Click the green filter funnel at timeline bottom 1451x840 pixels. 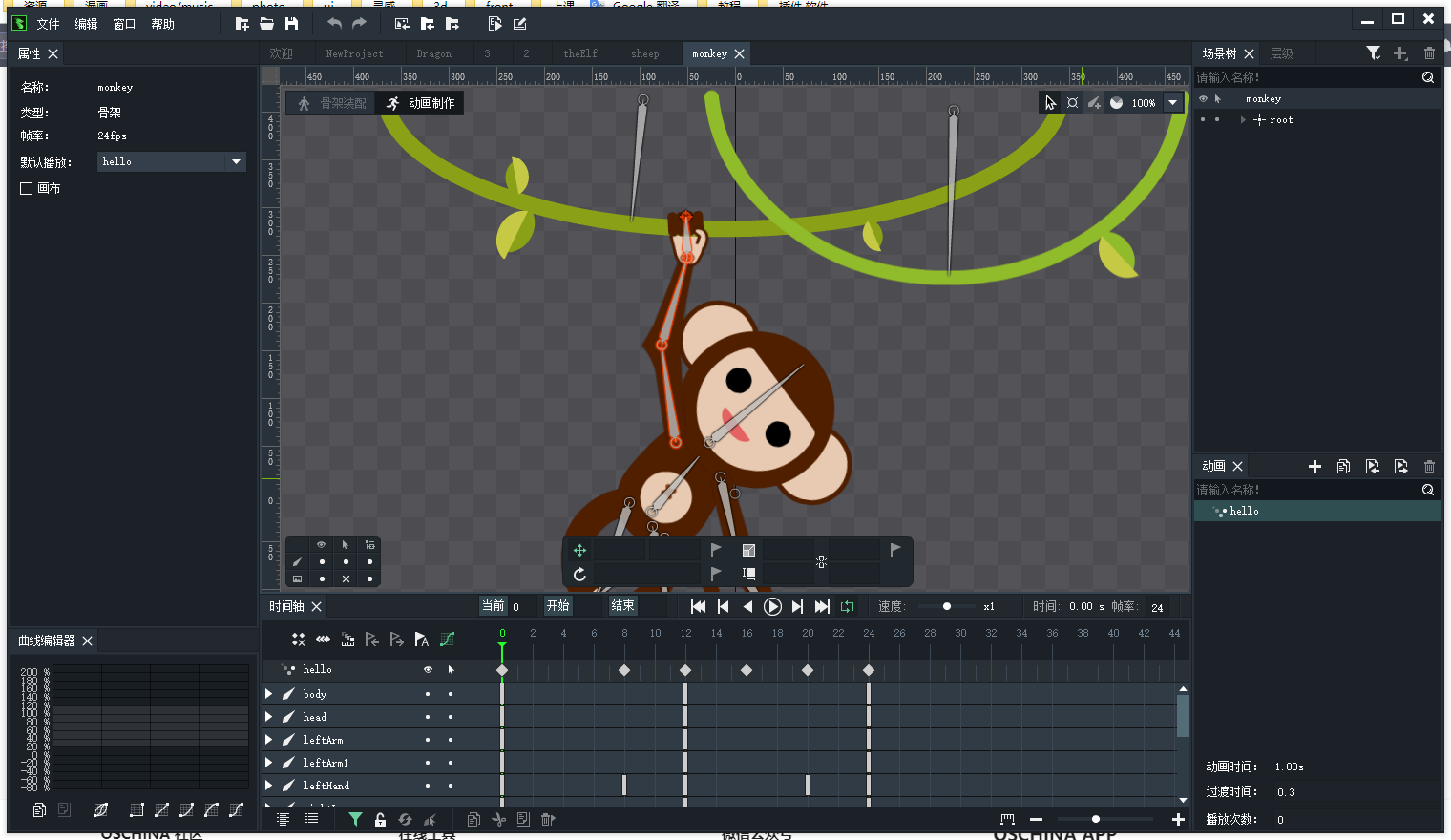[355, 819]
